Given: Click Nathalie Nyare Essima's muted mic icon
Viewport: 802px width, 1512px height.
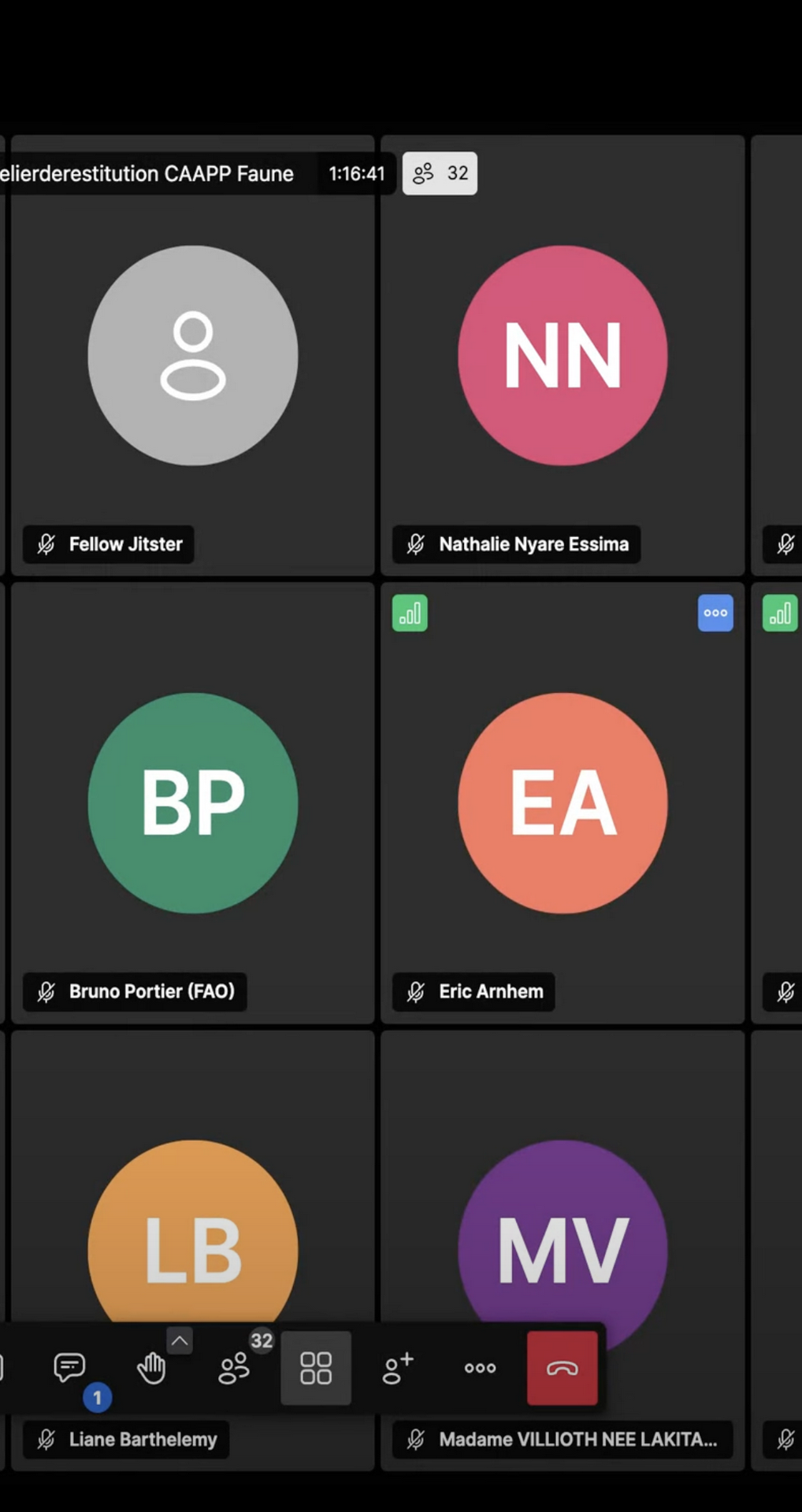Looking at the screenshot, I should point(416,544).
